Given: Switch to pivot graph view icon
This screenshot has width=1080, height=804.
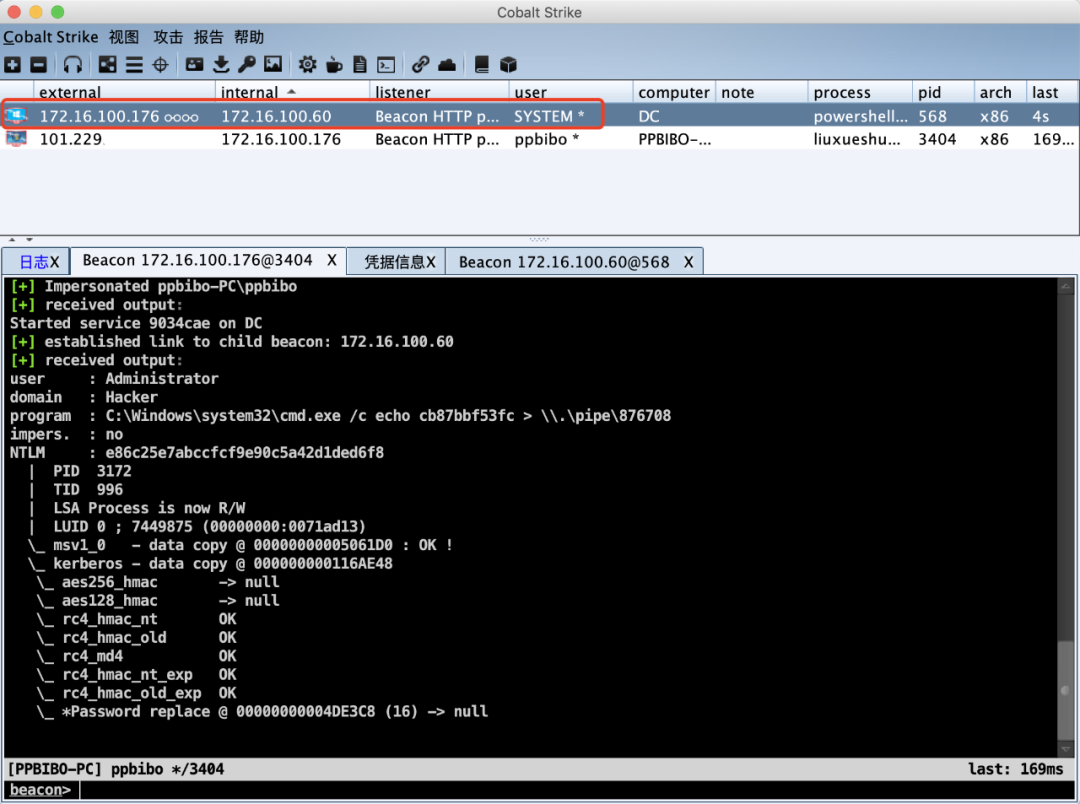Looking at the screenshot, I should 107,65.
